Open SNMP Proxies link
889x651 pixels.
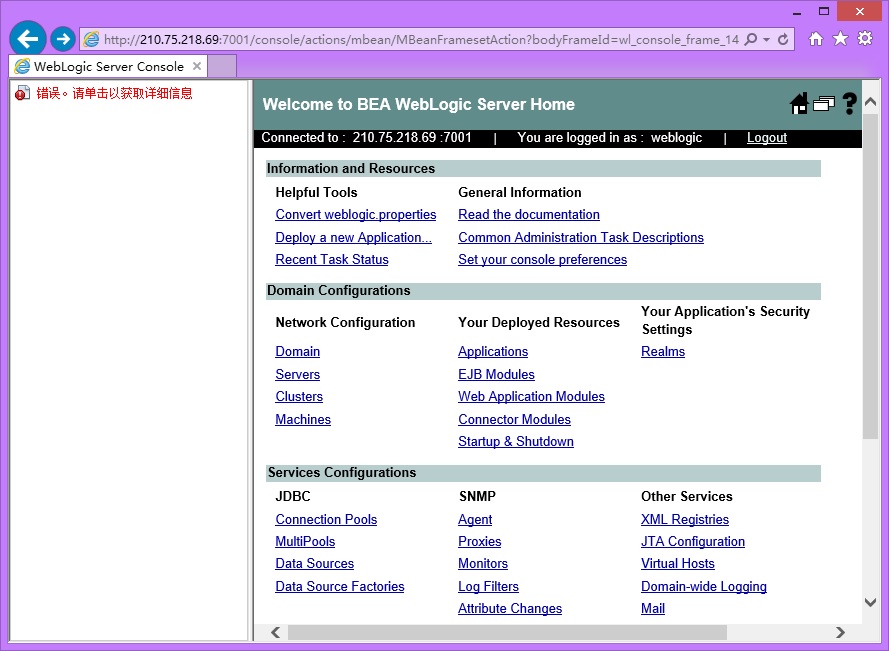(x=480, y=542)
